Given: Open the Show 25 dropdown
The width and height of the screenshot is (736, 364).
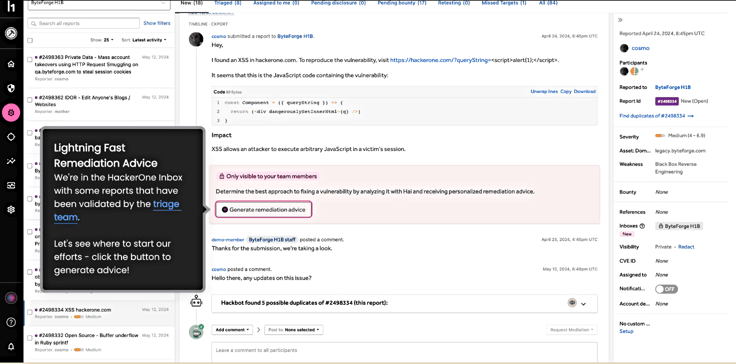Looking at the screenshot, I should (x=102, y=40).
